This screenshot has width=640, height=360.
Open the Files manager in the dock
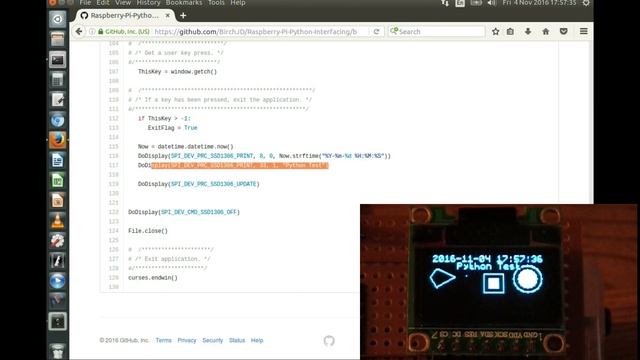[x=58, y=40]
